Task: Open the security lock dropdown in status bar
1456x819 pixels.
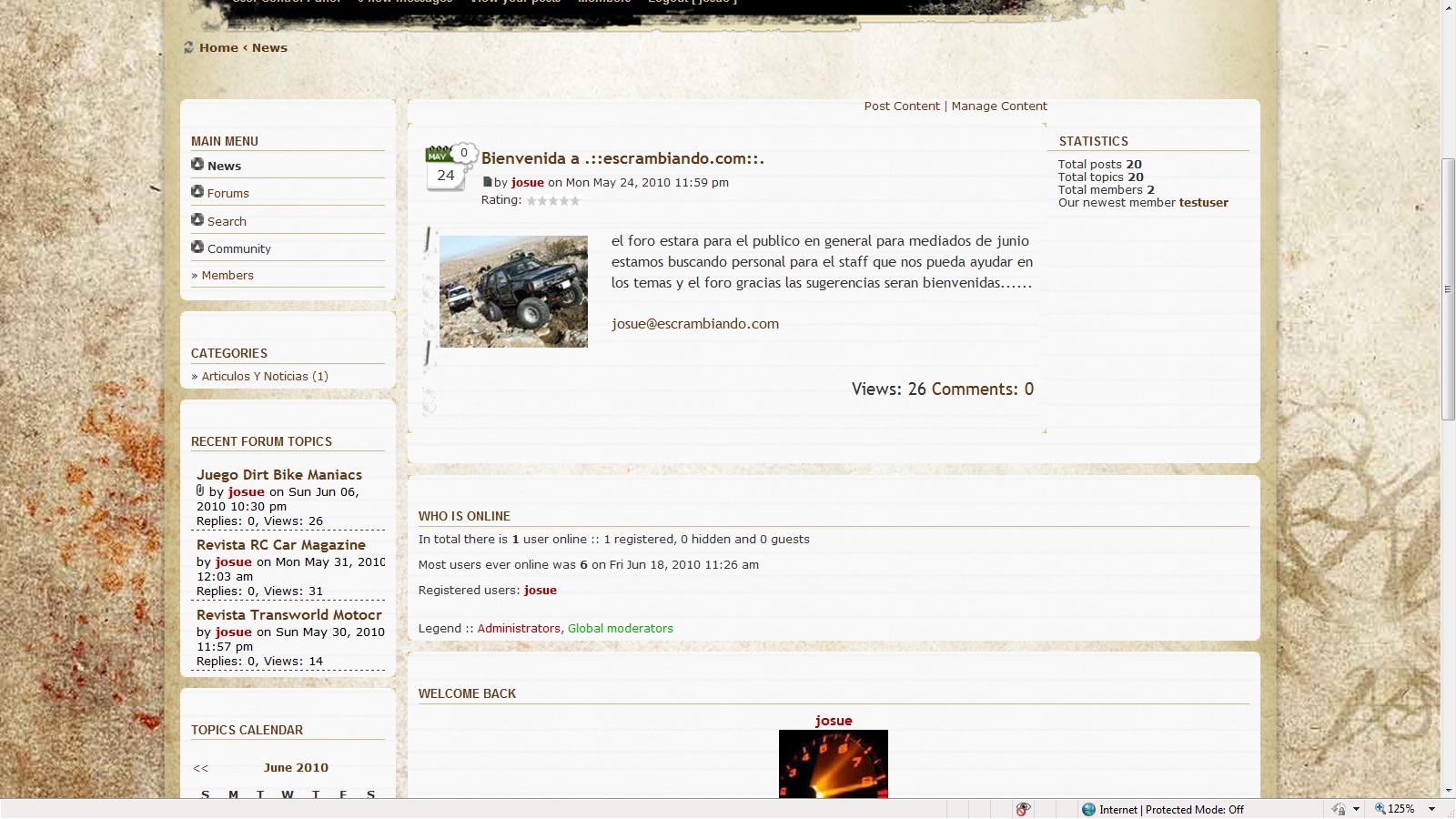Action: pyautogui.click(x=1356, y=809)
